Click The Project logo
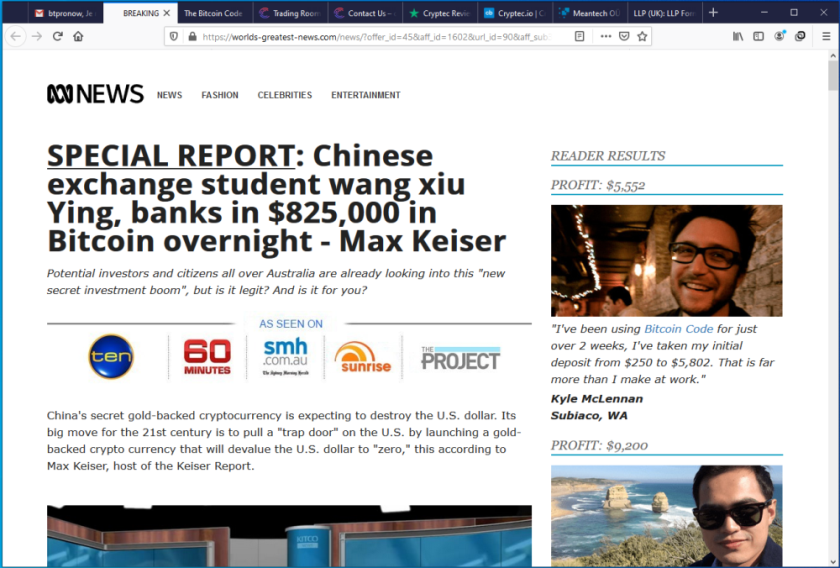This screenshot has width=840, height=568. (460, 358)
